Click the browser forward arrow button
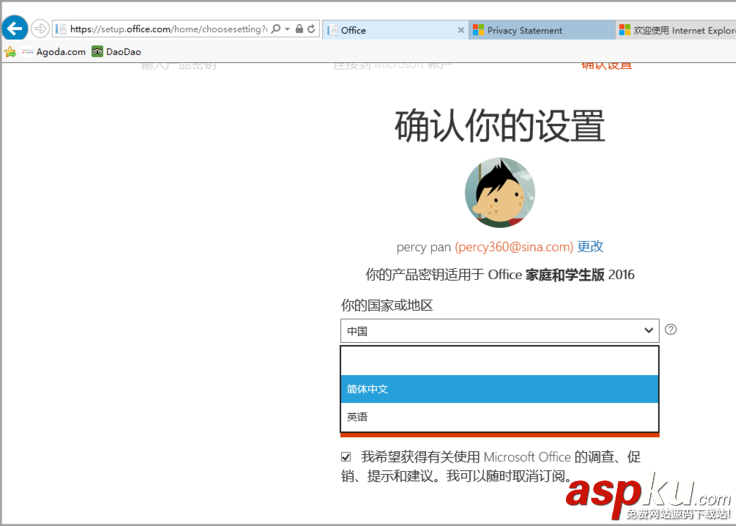 [x=40, y=29]
